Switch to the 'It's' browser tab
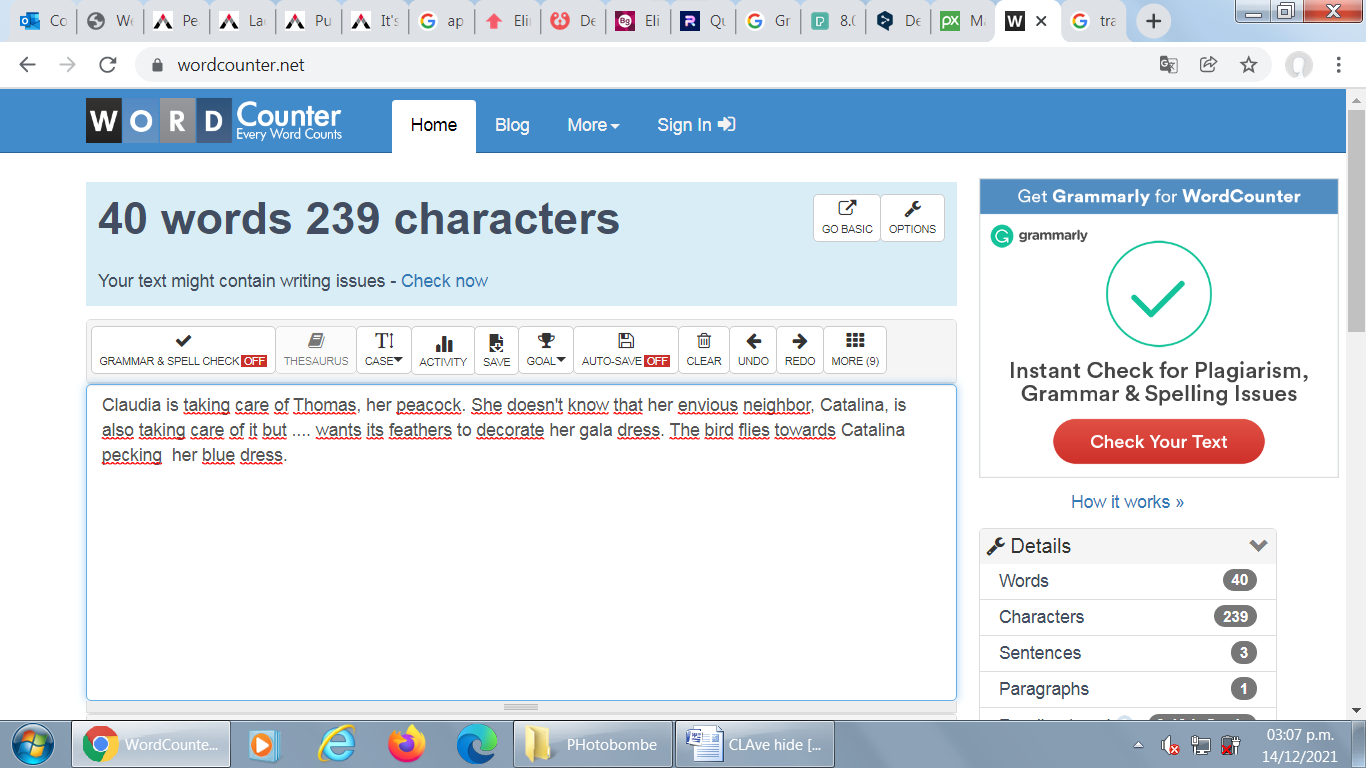Screen dimensions: 1366x768 [x=375, y=21]
